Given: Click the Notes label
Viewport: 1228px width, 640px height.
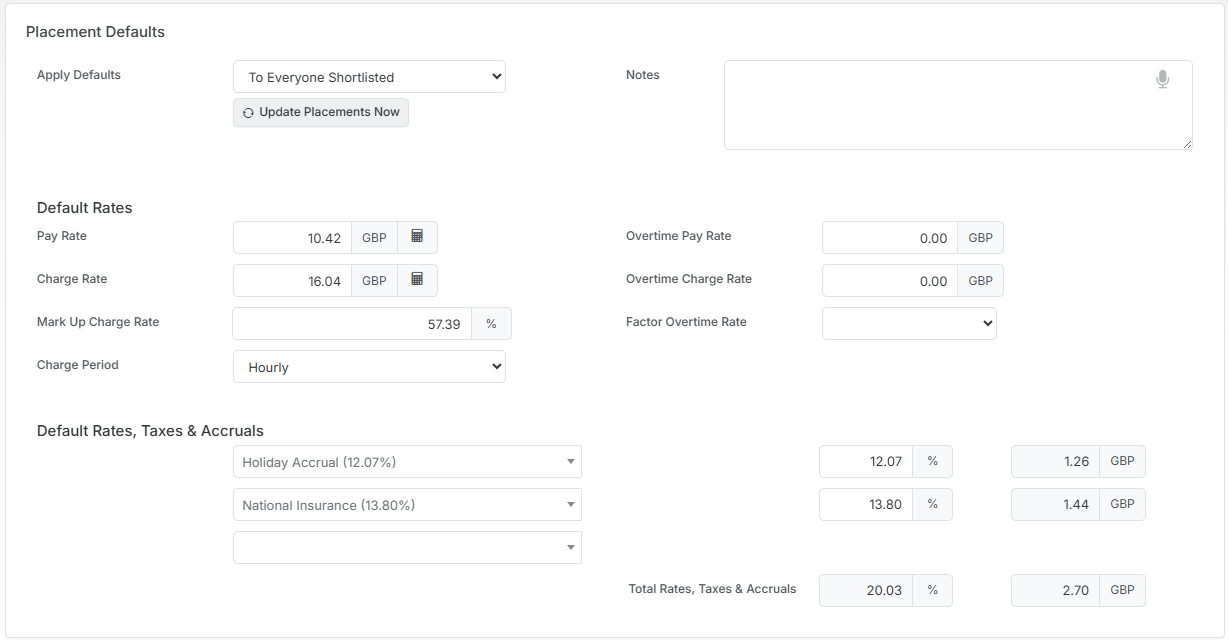Looking at the screenshot, I should (x=643, y=75).
